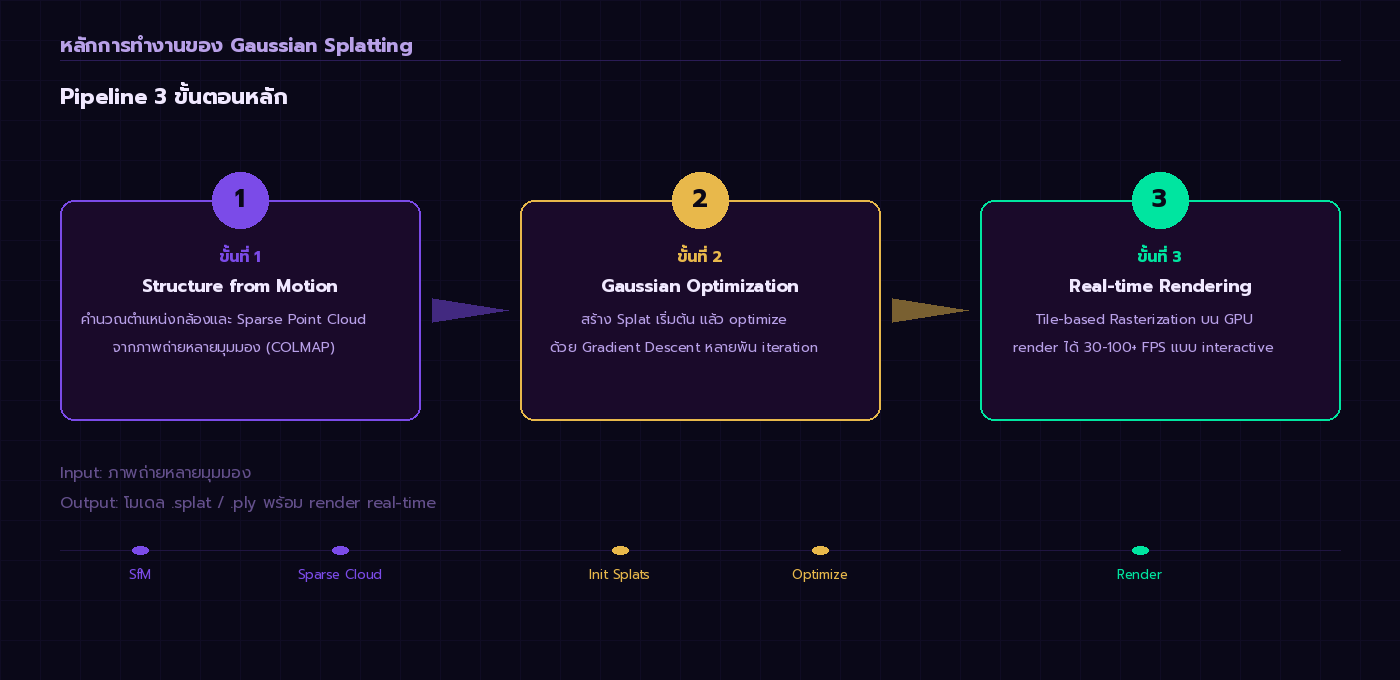Screen dimensions: 1400x680
Task: Click the Real-time Rendering card title
Action: [x=1160, y=286]
